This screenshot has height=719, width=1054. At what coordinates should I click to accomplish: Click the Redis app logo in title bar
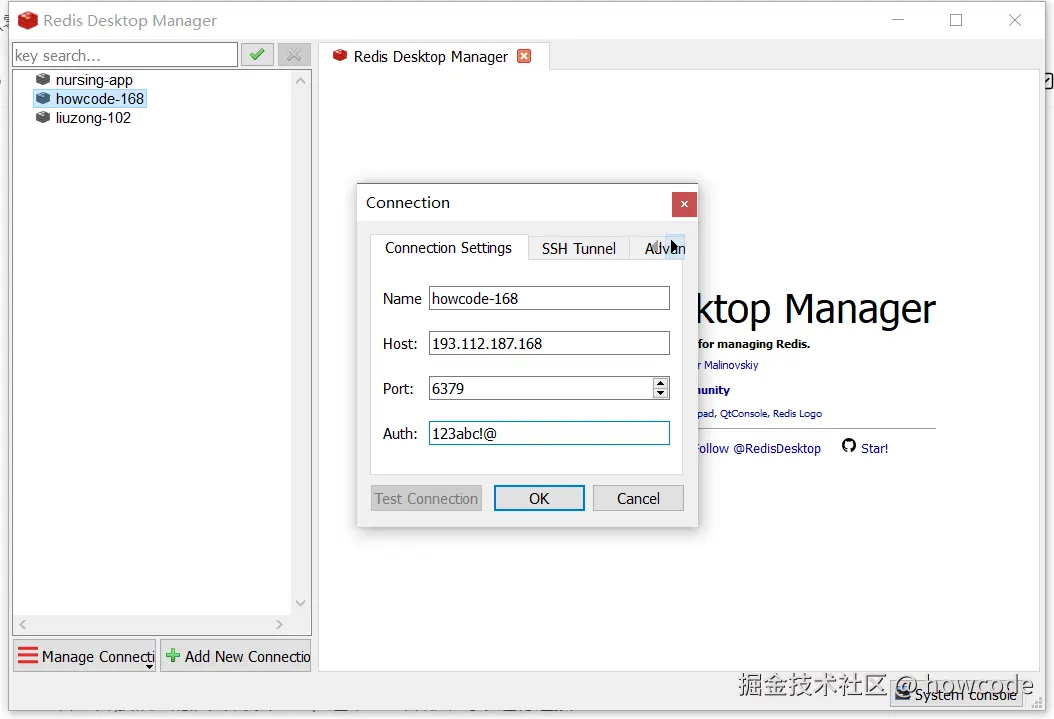click(x=28, y=20)
